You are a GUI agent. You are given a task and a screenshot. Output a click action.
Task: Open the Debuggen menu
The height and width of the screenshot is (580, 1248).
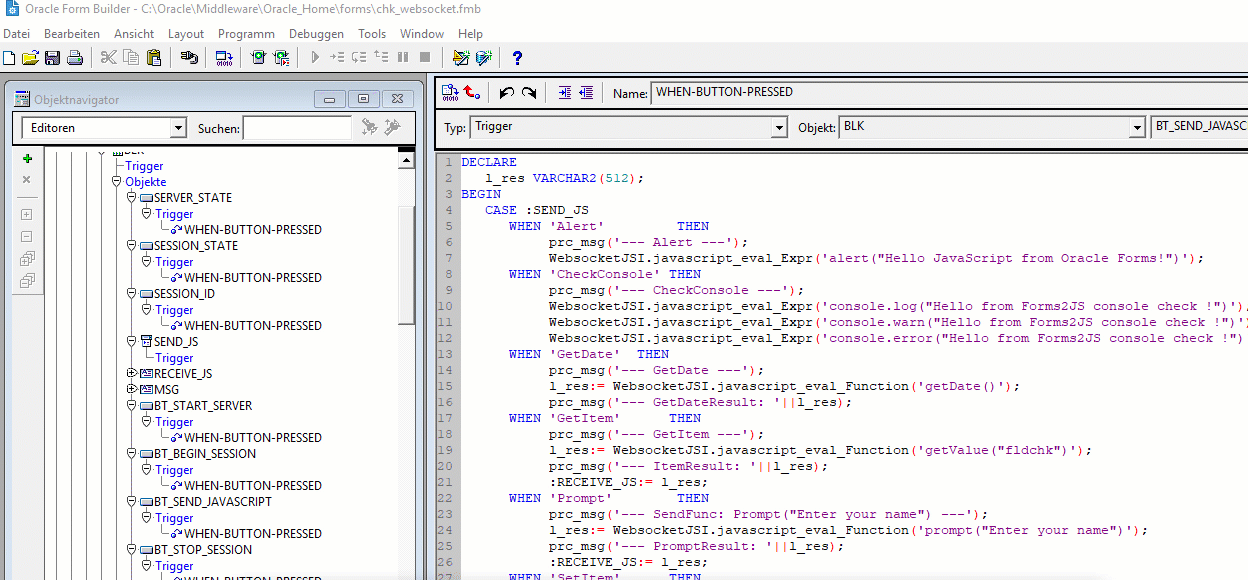coord(316,34)
